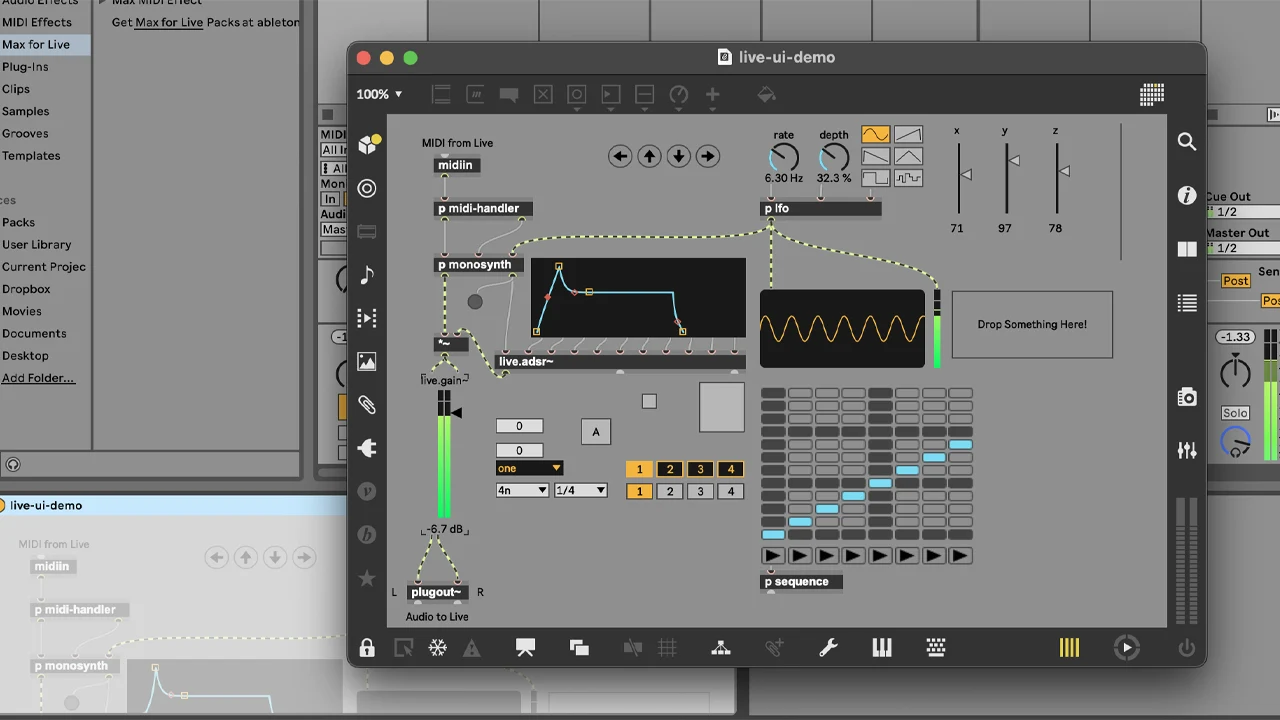
Task: Click the paint bucket format icon
Action: point(766,95)
